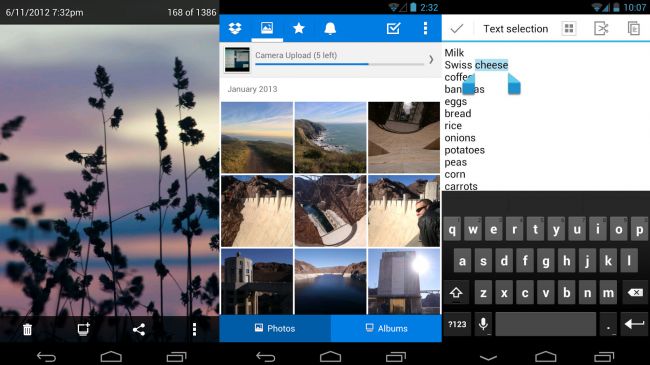Screen dimensions: 650x365
Task: Tap the trash delete icon under photo
Action: click(x=27, y=330)
